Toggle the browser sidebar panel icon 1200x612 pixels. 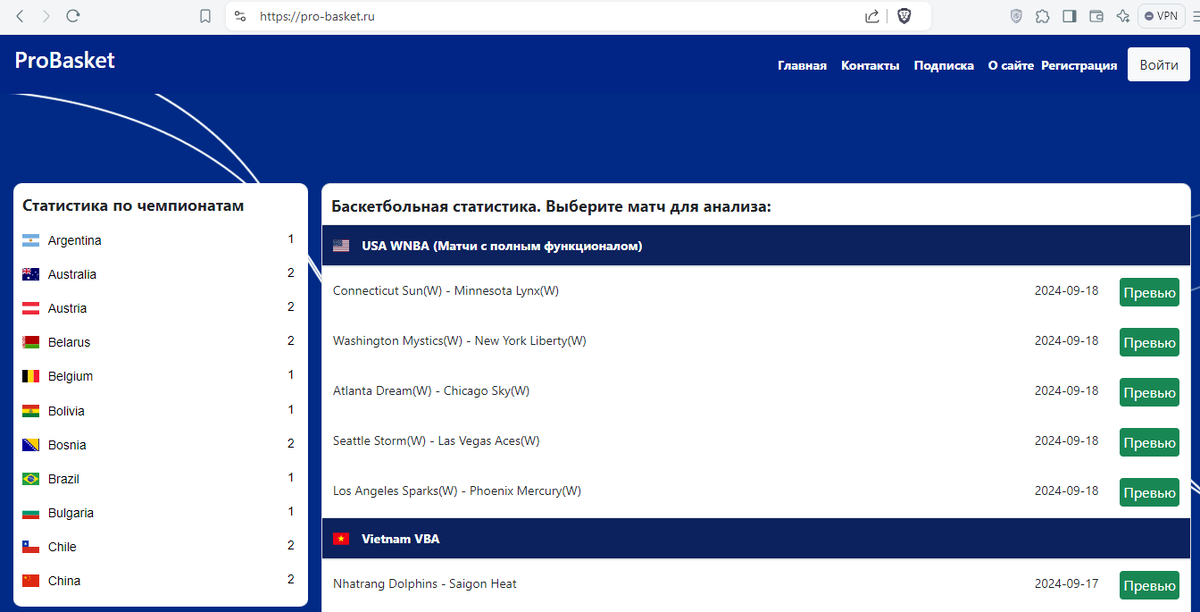pos(1069,16)
